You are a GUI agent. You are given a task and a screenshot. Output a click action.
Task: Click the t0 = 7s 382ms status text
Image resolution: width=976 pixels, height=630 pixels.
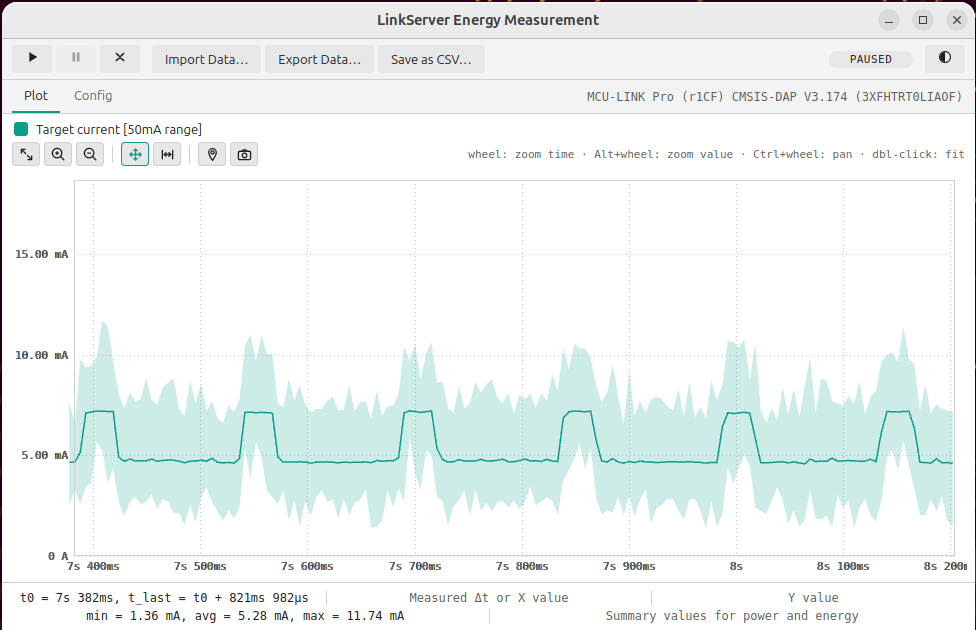pos(164,598)
